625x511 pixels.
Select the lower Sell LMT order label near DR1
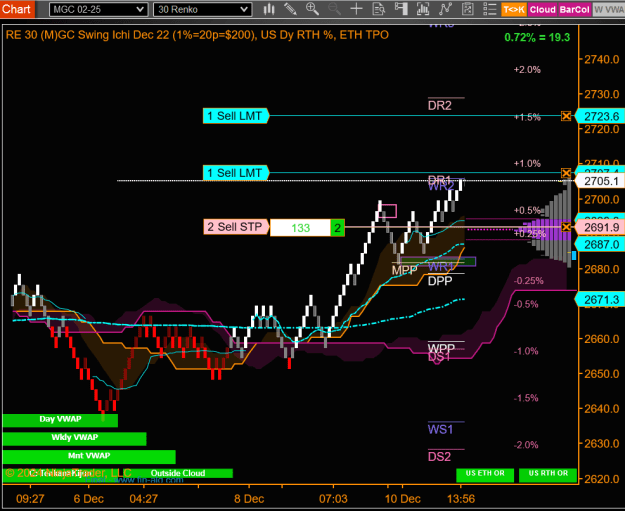pyautogui.click(x=236, y=173)
